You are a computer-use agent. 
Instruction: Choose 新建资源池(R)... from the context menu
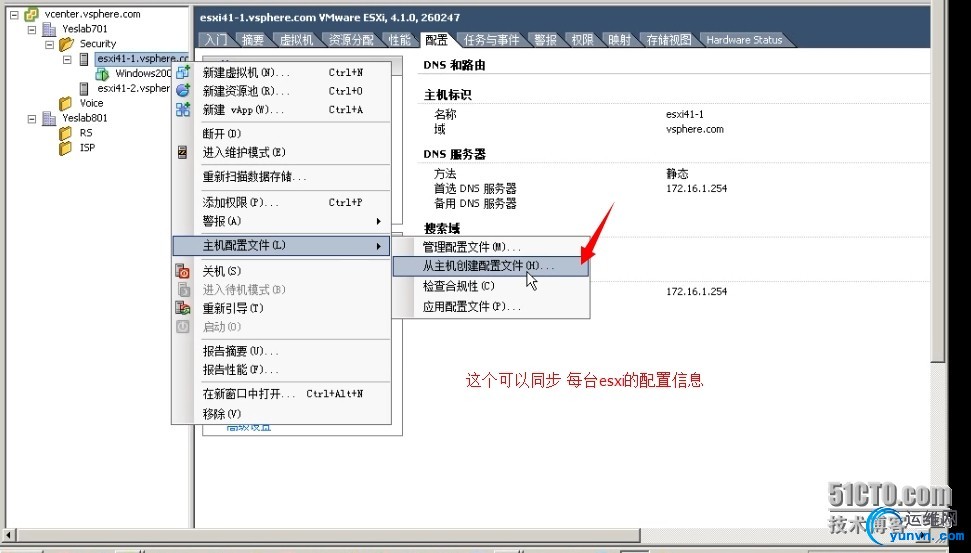[x=282, y=91]
